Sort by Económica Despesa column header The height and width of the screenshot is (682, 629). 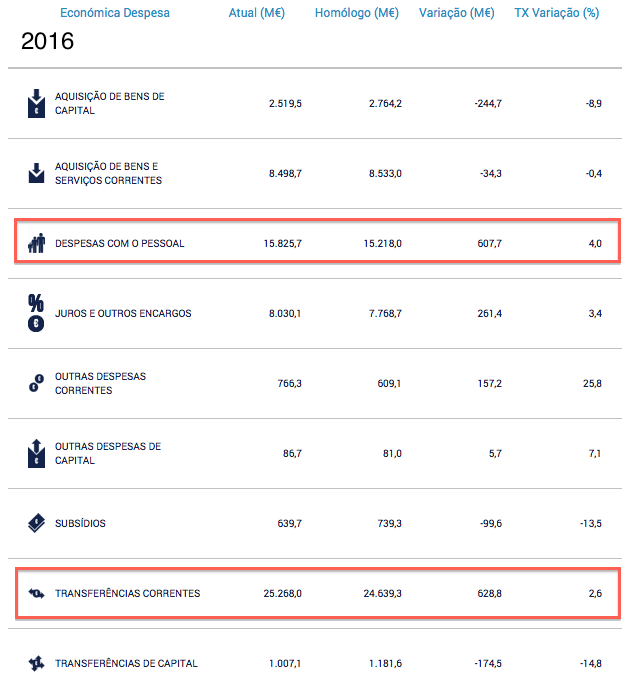click(x=115, y=13)
